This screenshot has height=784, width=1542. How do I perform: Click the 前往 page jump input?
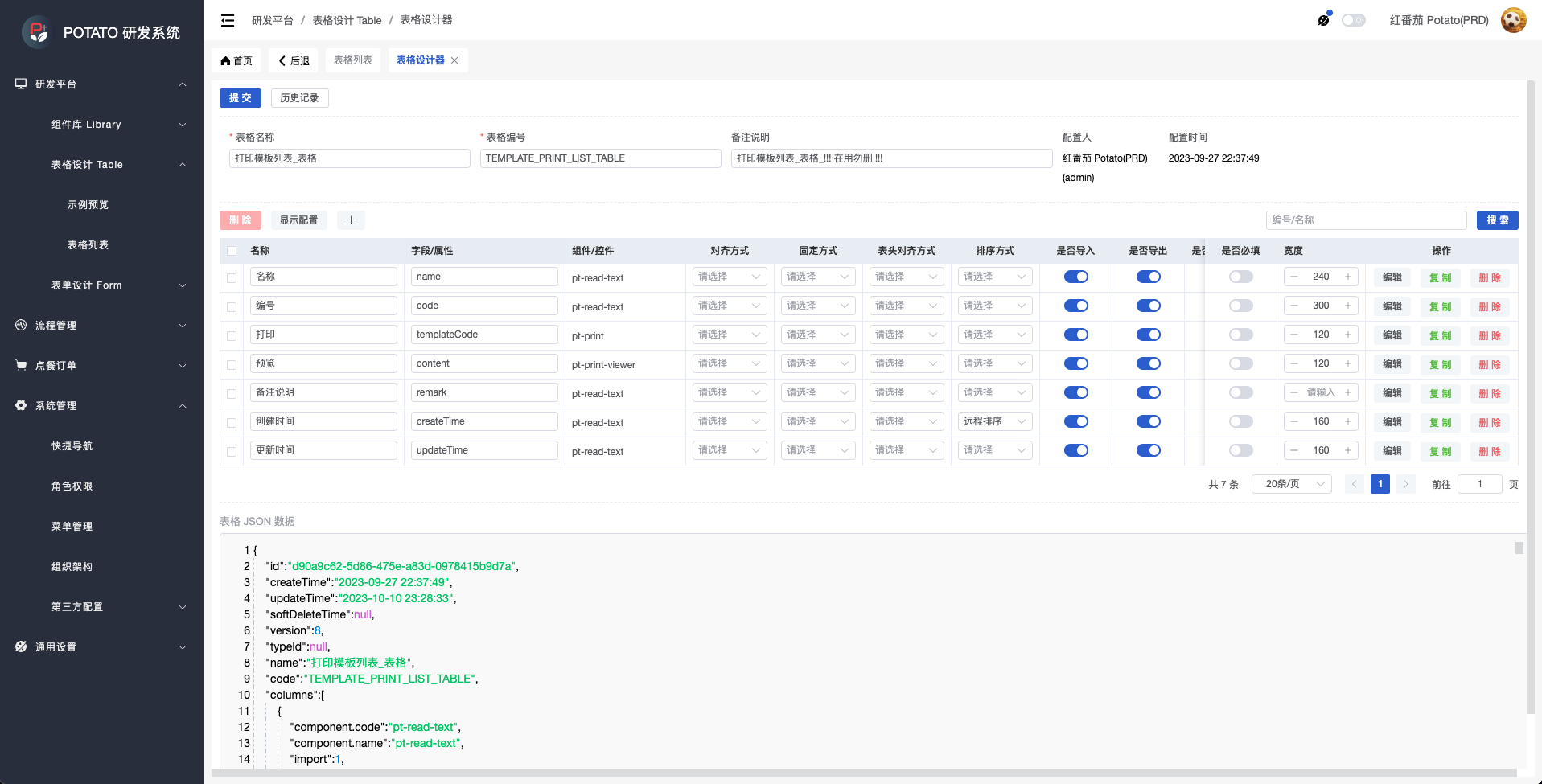1480,484
